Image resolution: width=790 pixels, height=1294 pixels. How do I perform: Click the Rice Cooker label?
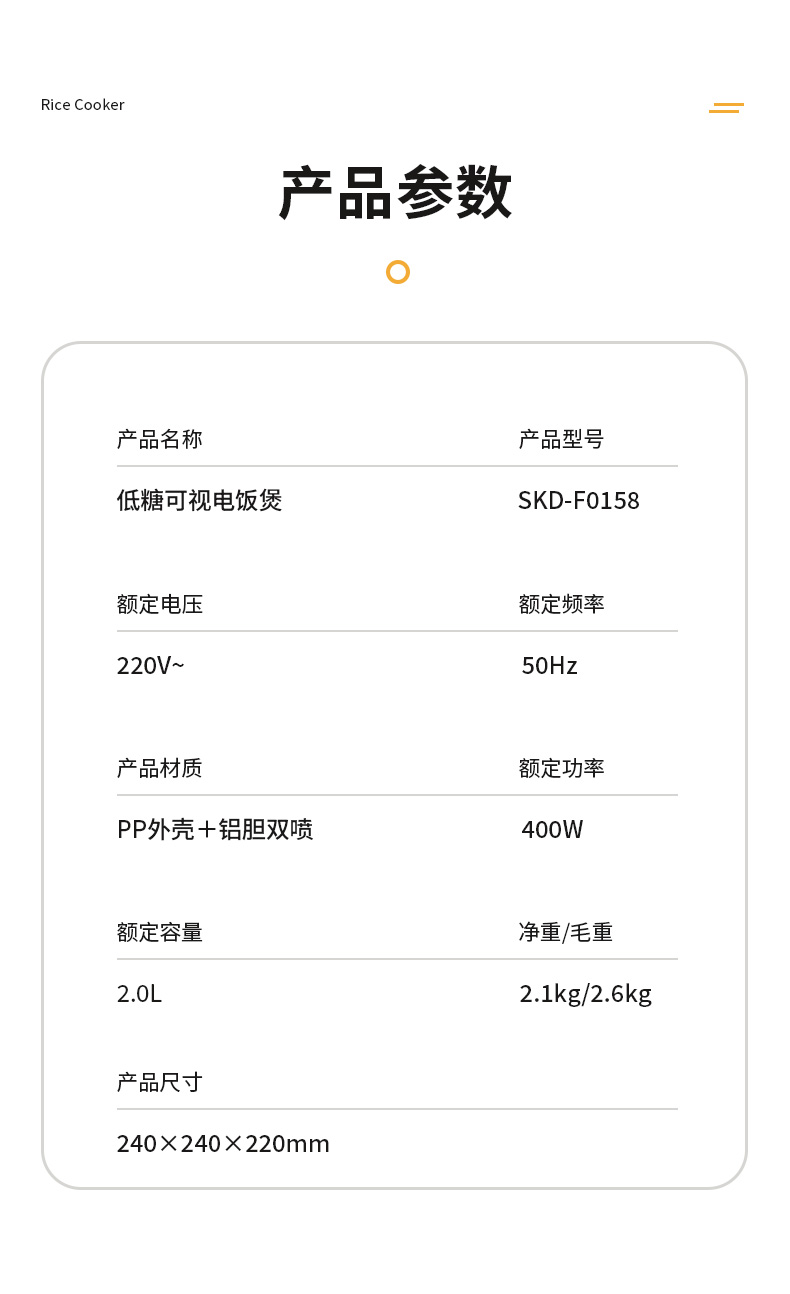pos(83,105)
